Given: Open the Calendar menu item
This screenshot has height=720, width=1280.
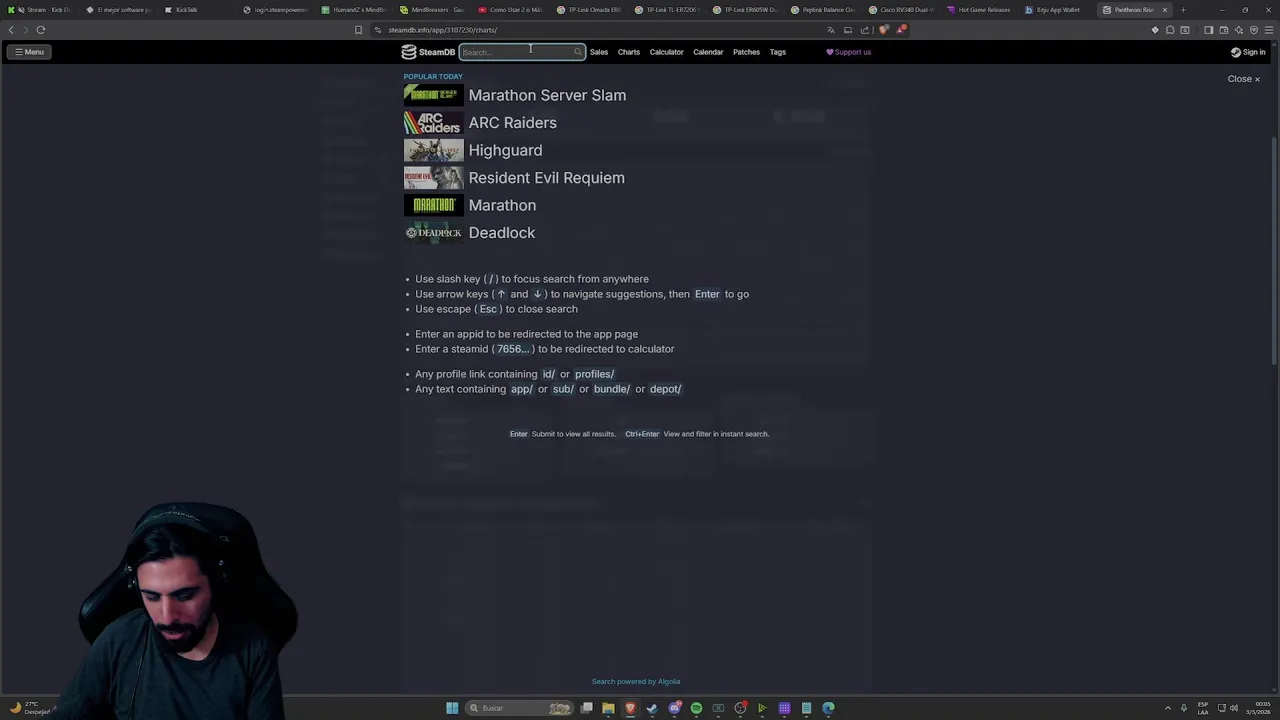Looking at the screenshot, I should pyautogui.click(x=708, y=52).
